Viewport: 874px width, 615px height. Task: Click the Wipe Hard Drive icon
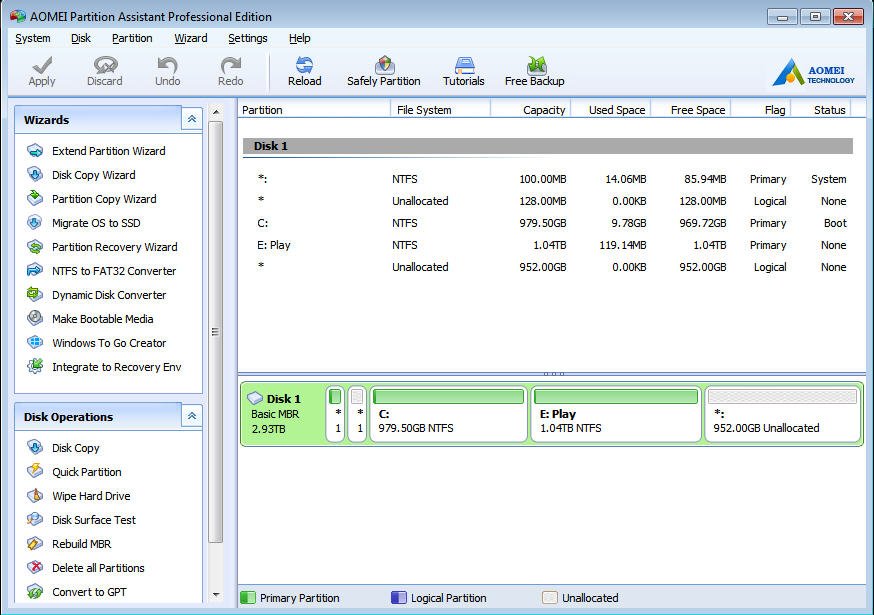[35, 496]
